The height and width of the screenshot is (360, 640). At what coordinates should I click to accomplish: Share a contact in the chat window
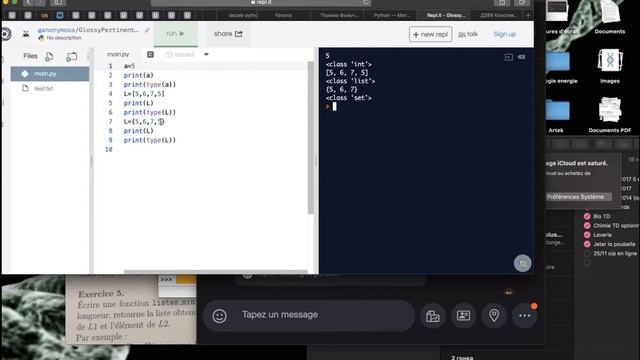click(463, 316)
